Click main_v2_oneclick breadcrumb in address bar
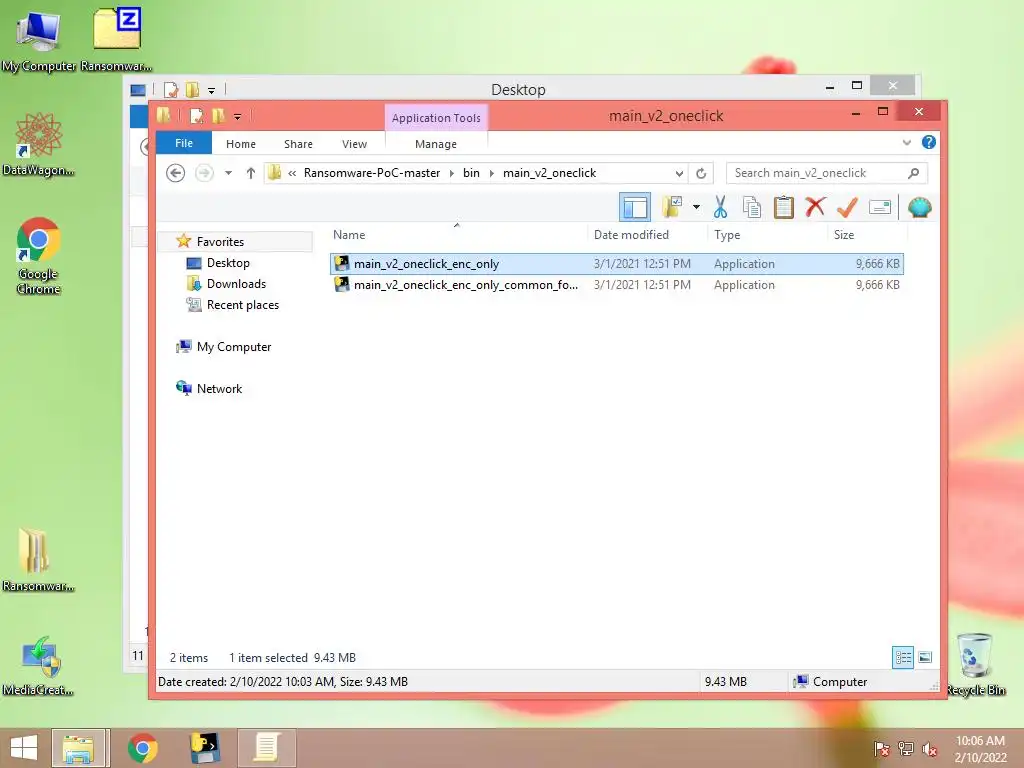This screenshot has height=768, width=1024. (549, 173)
